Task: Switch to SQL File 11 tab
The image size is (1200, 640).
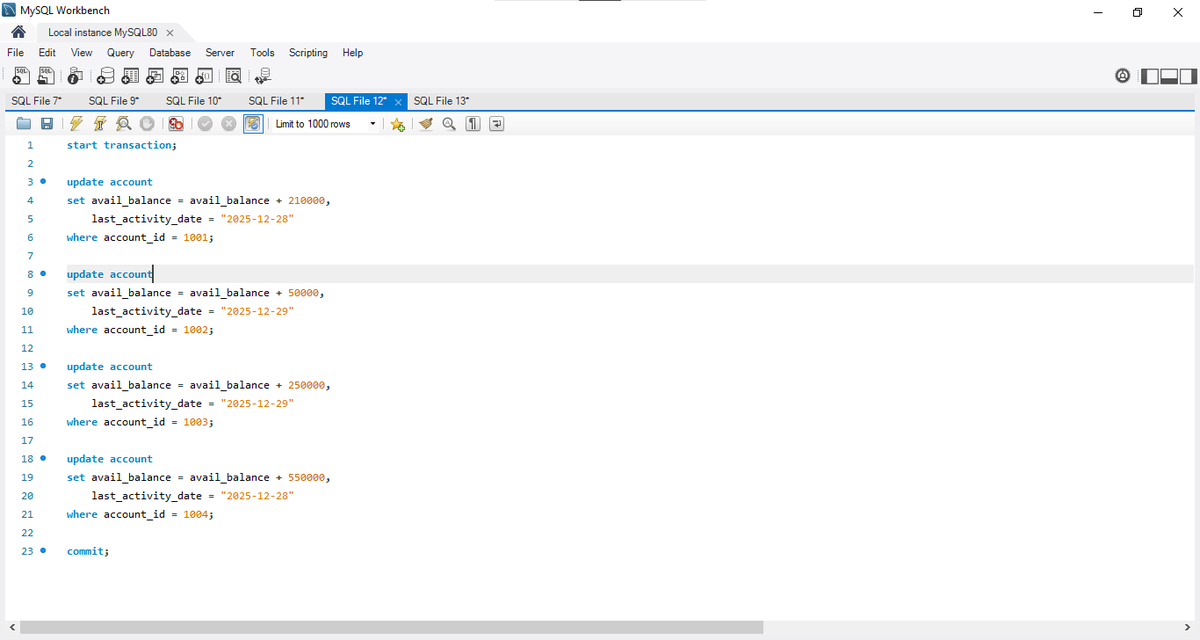Action: (275, 101)
